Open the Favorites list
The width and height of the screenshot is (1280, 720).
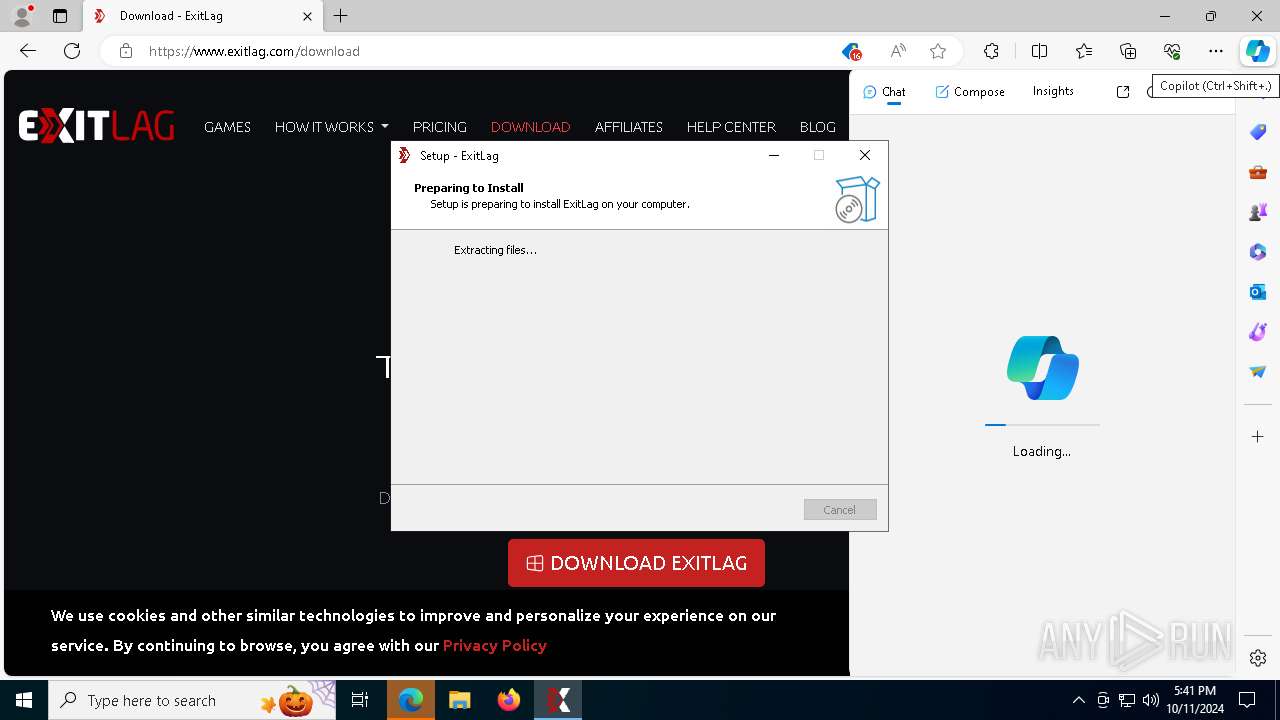pyautogui.click(x=1084, y=51)
